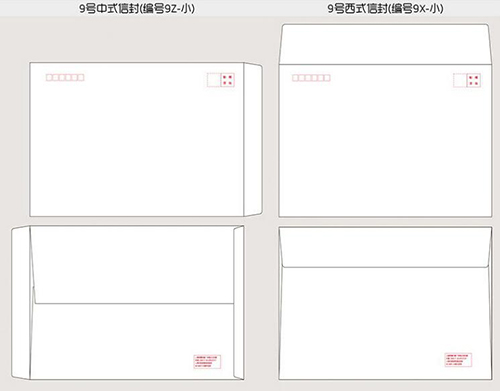Click the red printed text block on the Chinese-style envelope back
This screenshot has height=391, width=500.
coord(207,362)
